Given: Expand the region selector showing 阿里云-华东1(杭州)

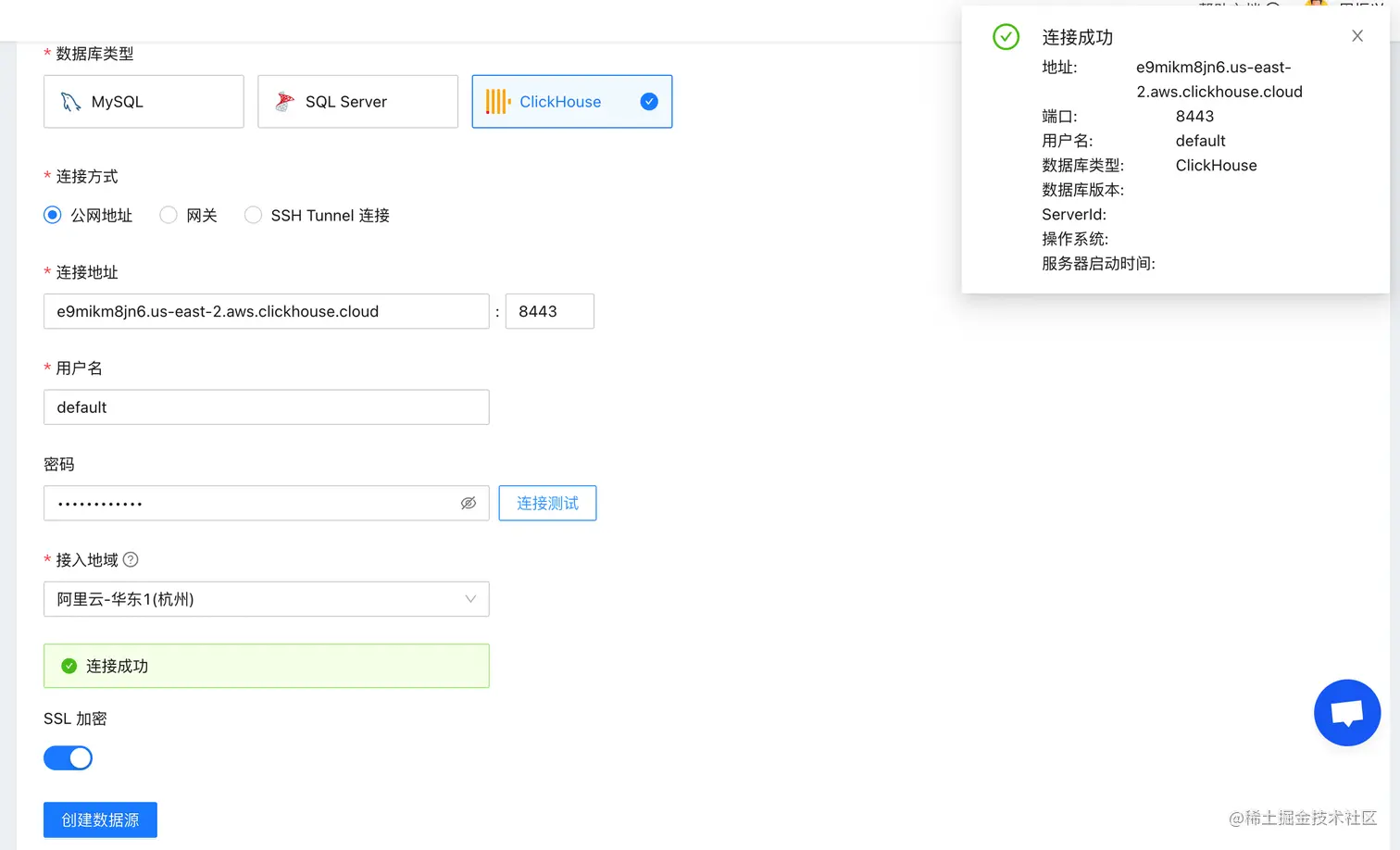Looking at the screenshot, I should (266, 599).
